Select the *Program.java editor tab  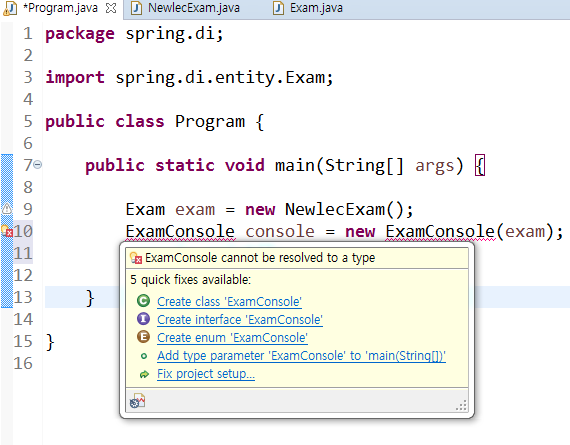60,8
